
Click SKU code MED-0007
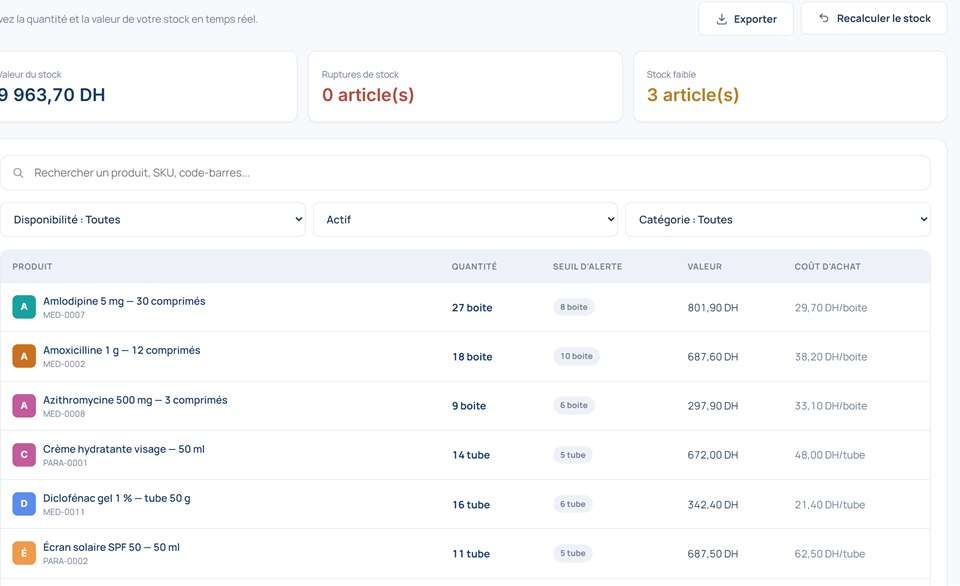(x=64, y=315)
